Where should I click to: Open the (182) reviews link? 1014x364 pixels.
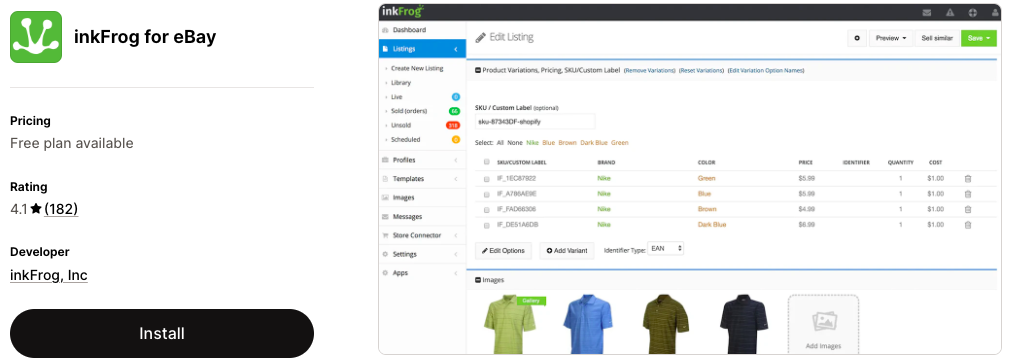(61, 209)
